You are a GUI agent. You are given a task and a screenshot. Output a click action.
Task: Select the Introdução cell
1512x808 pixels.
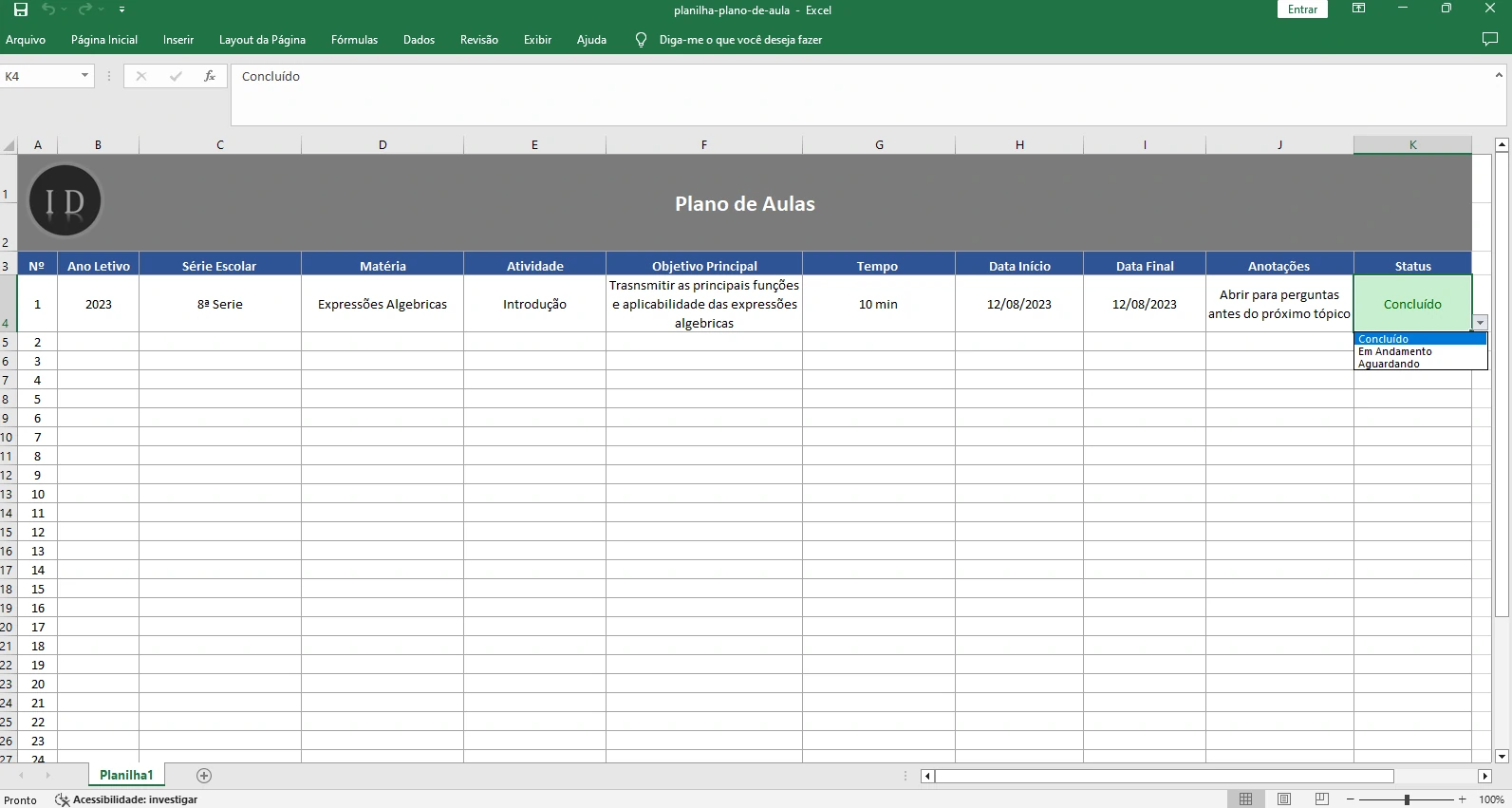(x=534, y=304)
